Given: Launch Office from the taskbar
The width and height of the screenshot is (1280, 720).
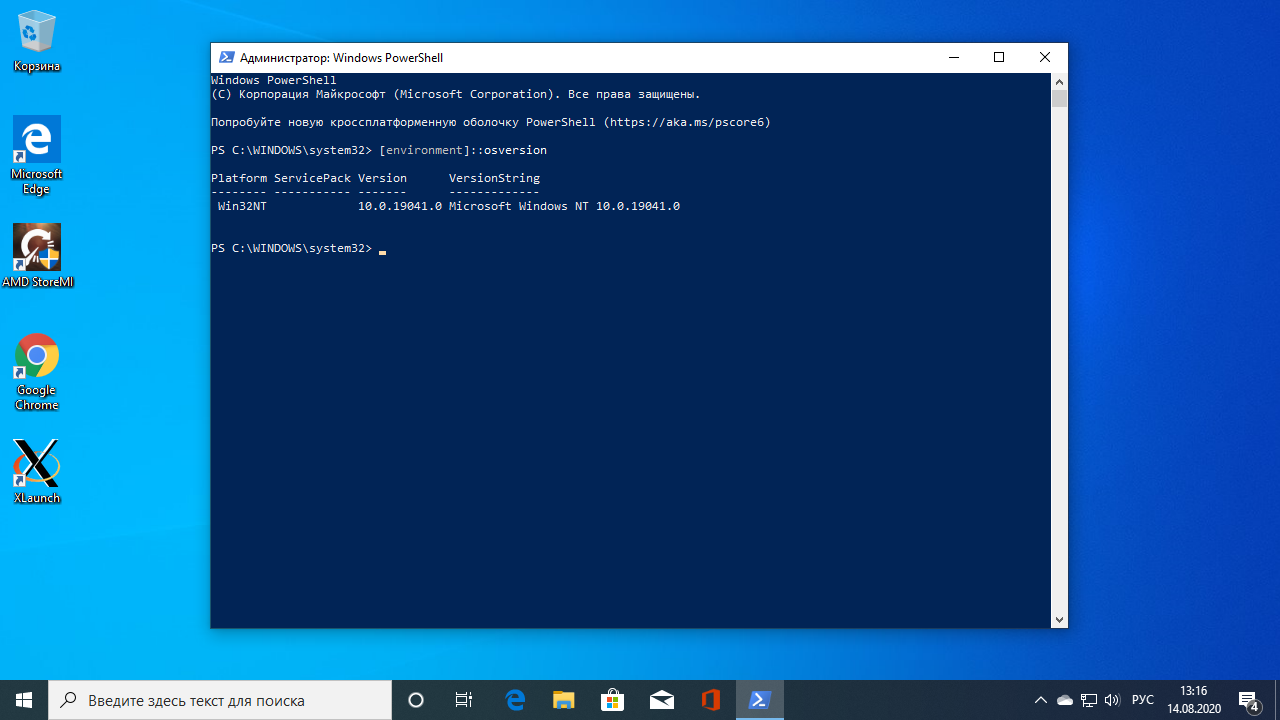Looking at the screenshot, I should point(711,700).
